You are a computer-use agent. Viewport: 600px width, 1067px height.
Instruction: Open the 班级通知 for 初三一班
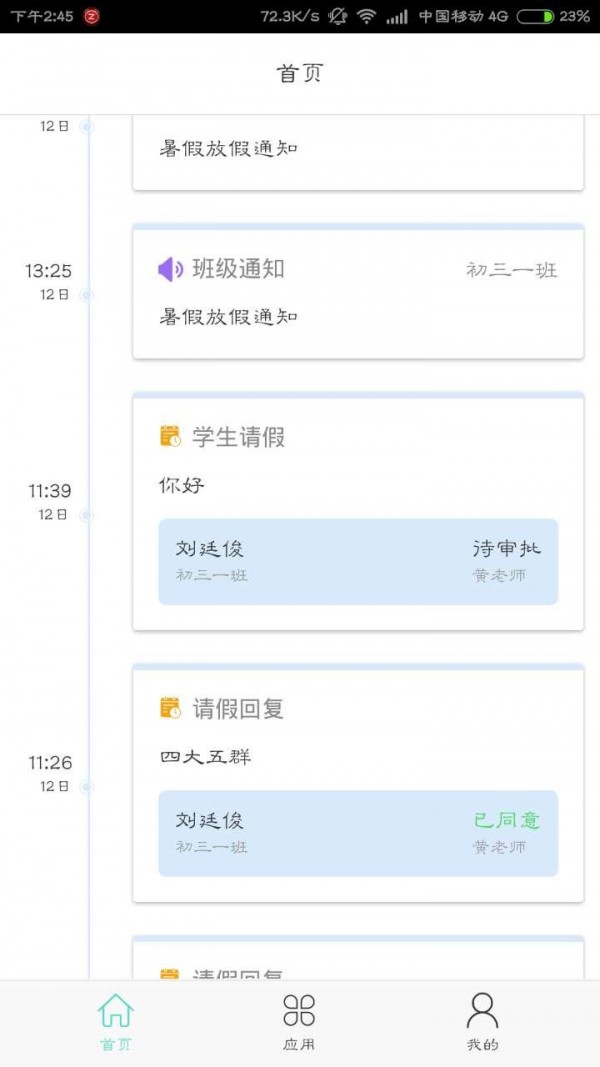(356, 290)
